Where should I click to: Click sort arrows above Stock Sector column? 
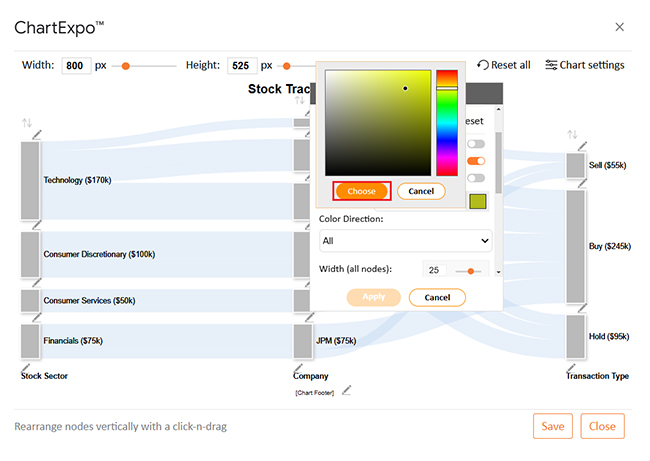27,123
